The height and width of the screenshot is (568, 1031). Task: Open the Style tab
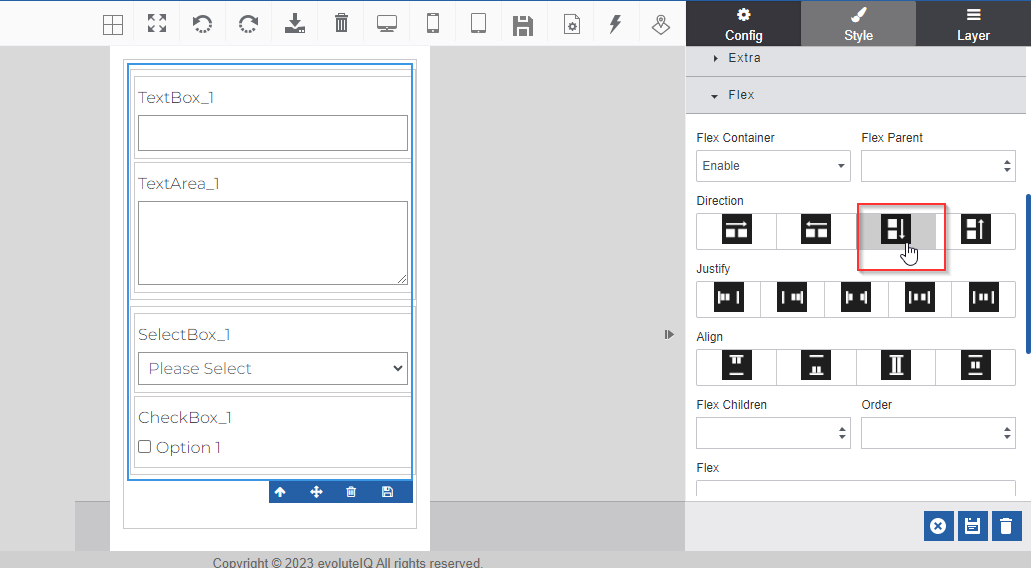858,24
